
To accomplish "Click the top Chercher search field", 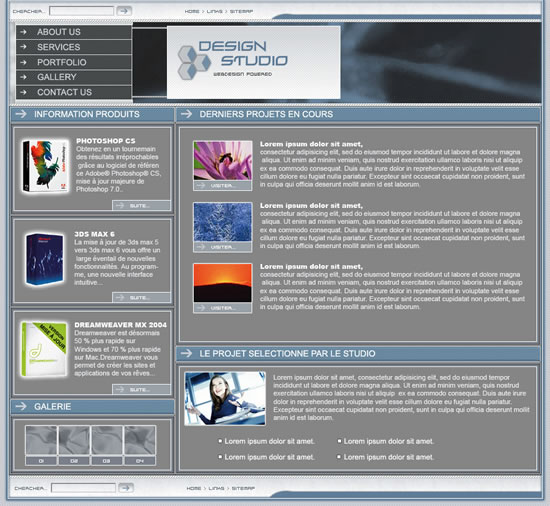I will point(81,11).
